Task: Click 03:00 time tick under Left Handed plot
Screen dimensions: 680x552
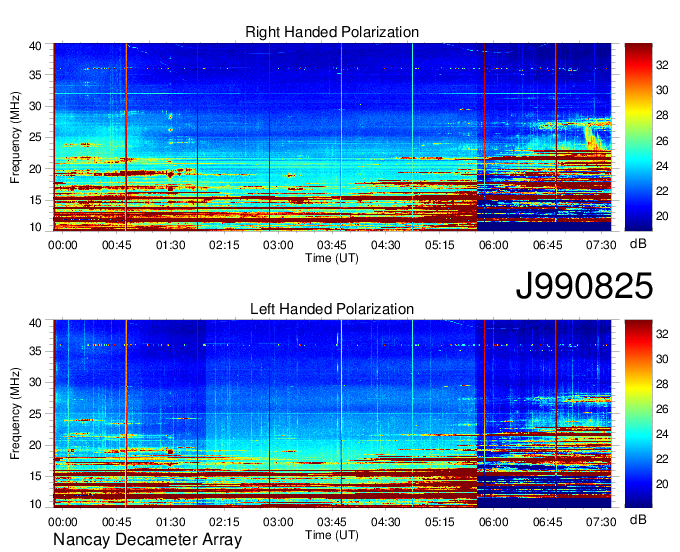Action: [x=278, y=522]
